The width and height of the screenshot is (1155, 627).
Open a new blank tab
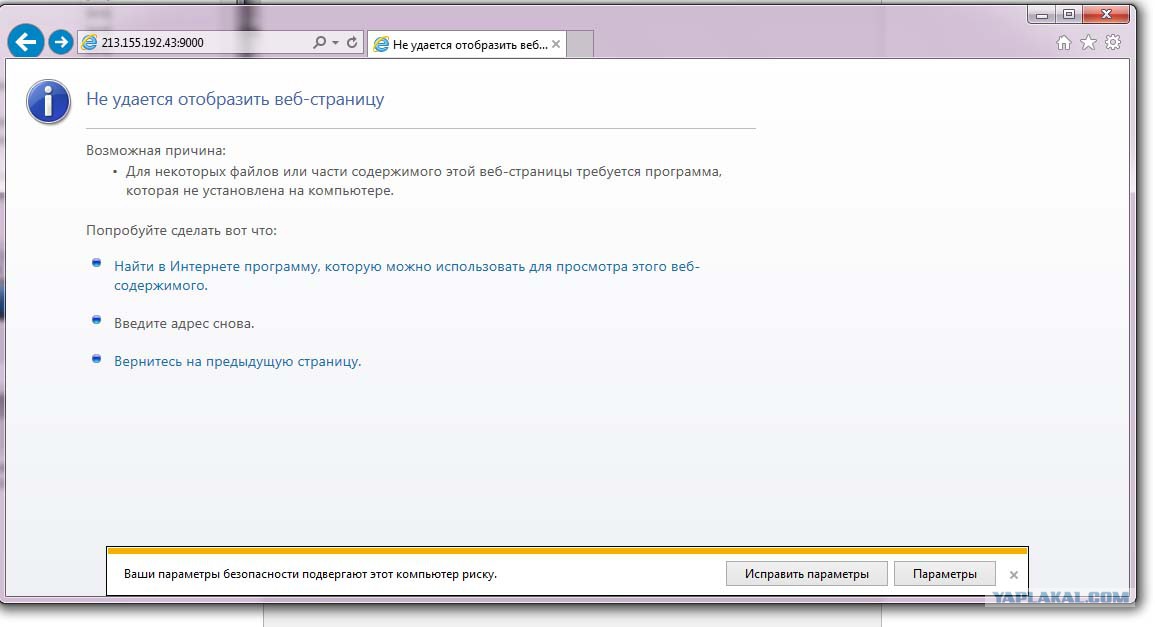pos(580,44)
